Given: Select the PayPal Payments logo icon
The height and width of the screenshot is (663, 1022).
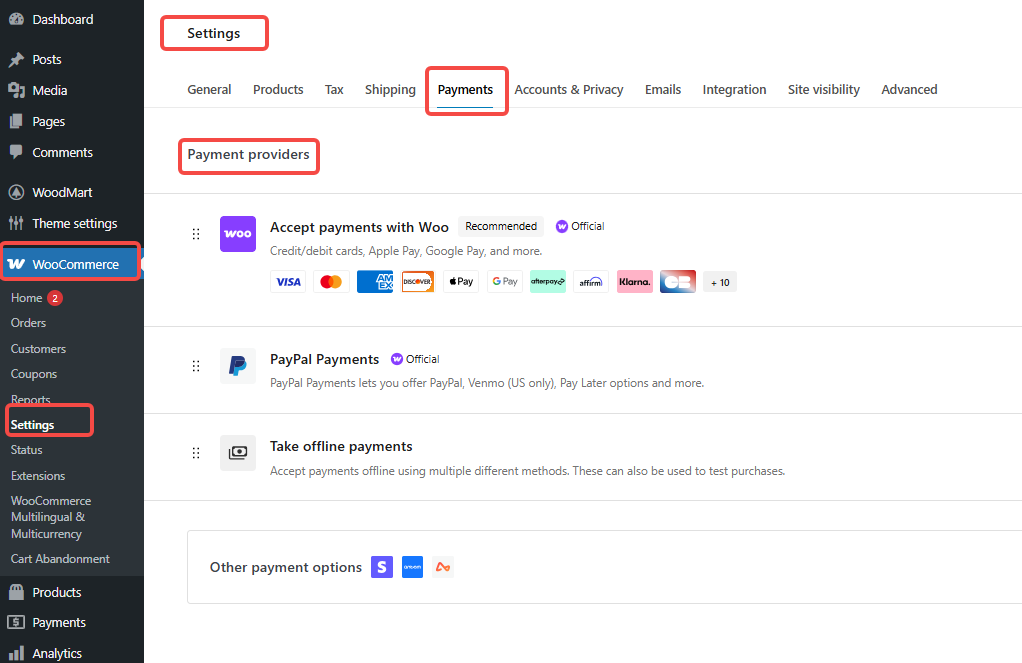Looking at the screenshot, I should (x=237, y=366).
